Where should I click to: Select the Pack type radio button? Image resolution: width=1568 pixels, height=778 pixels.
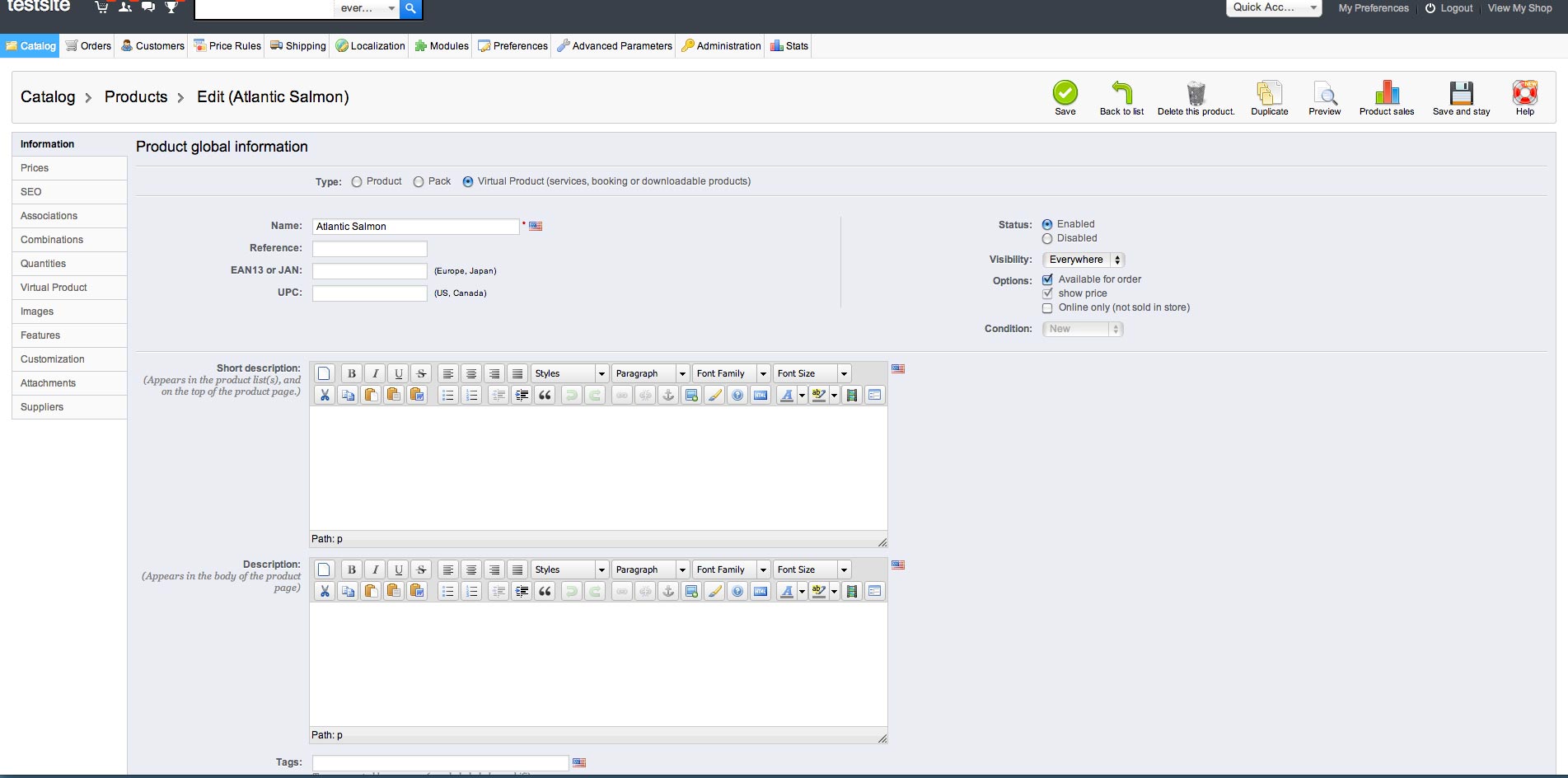click(x=419, y=182)
